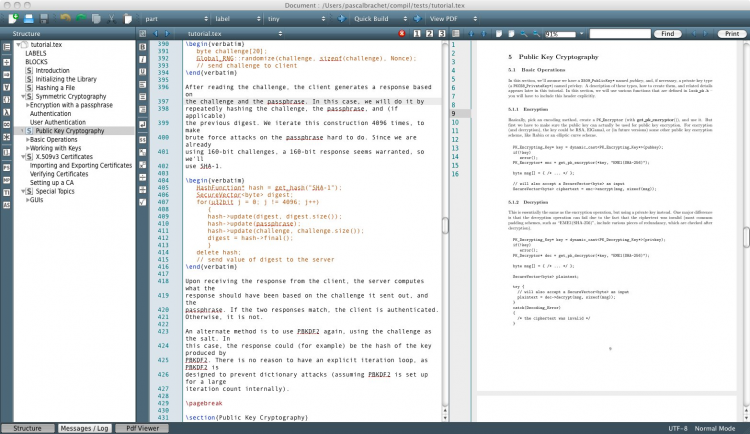Click the PDF search text field
Screen dimensions: 750x434
click(620, 34)
